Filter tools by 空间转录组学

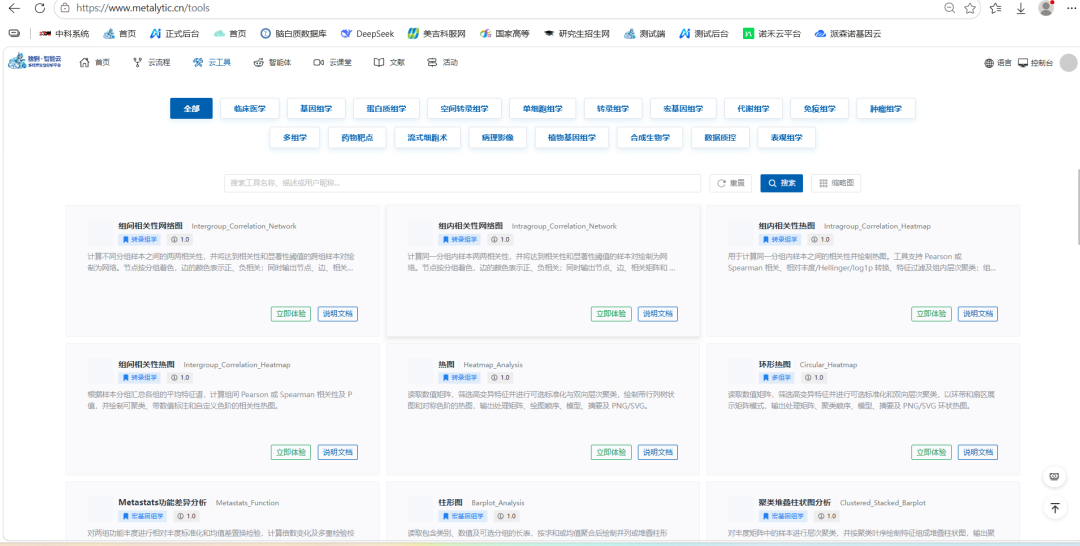tap(464, 109)
